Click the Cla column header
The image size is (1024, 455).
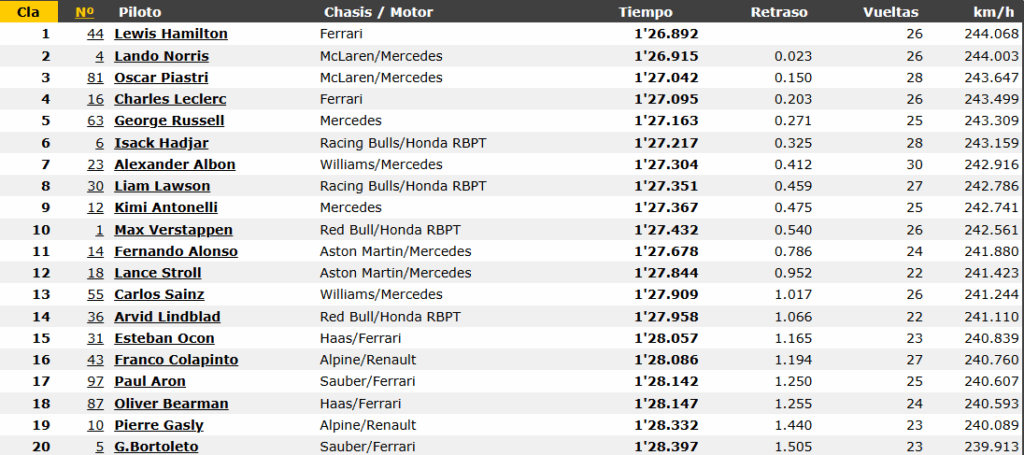click(27, 12)
